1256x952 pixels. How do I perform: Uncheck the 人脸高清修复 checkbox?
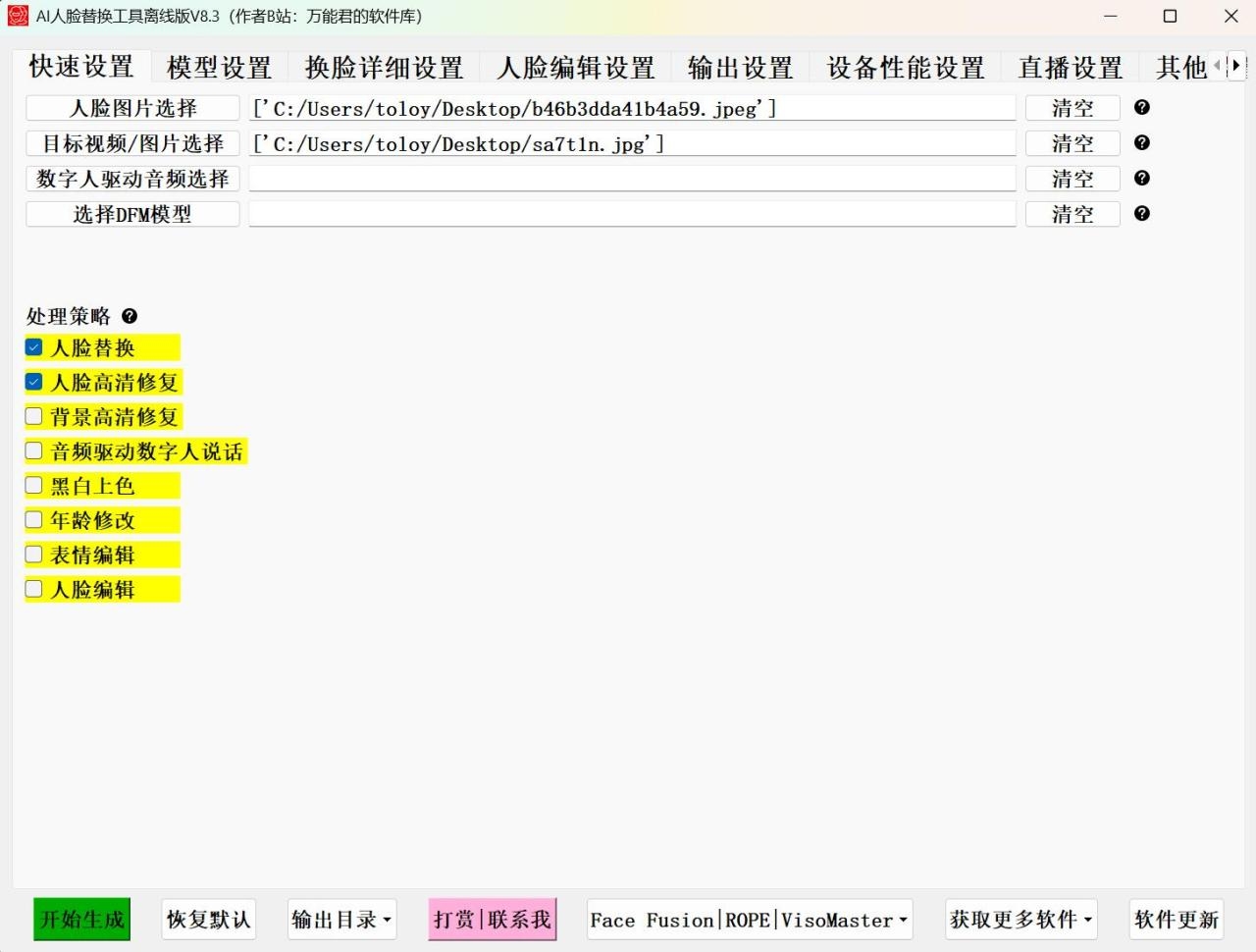pyautogui.click(x=33, y=381)
